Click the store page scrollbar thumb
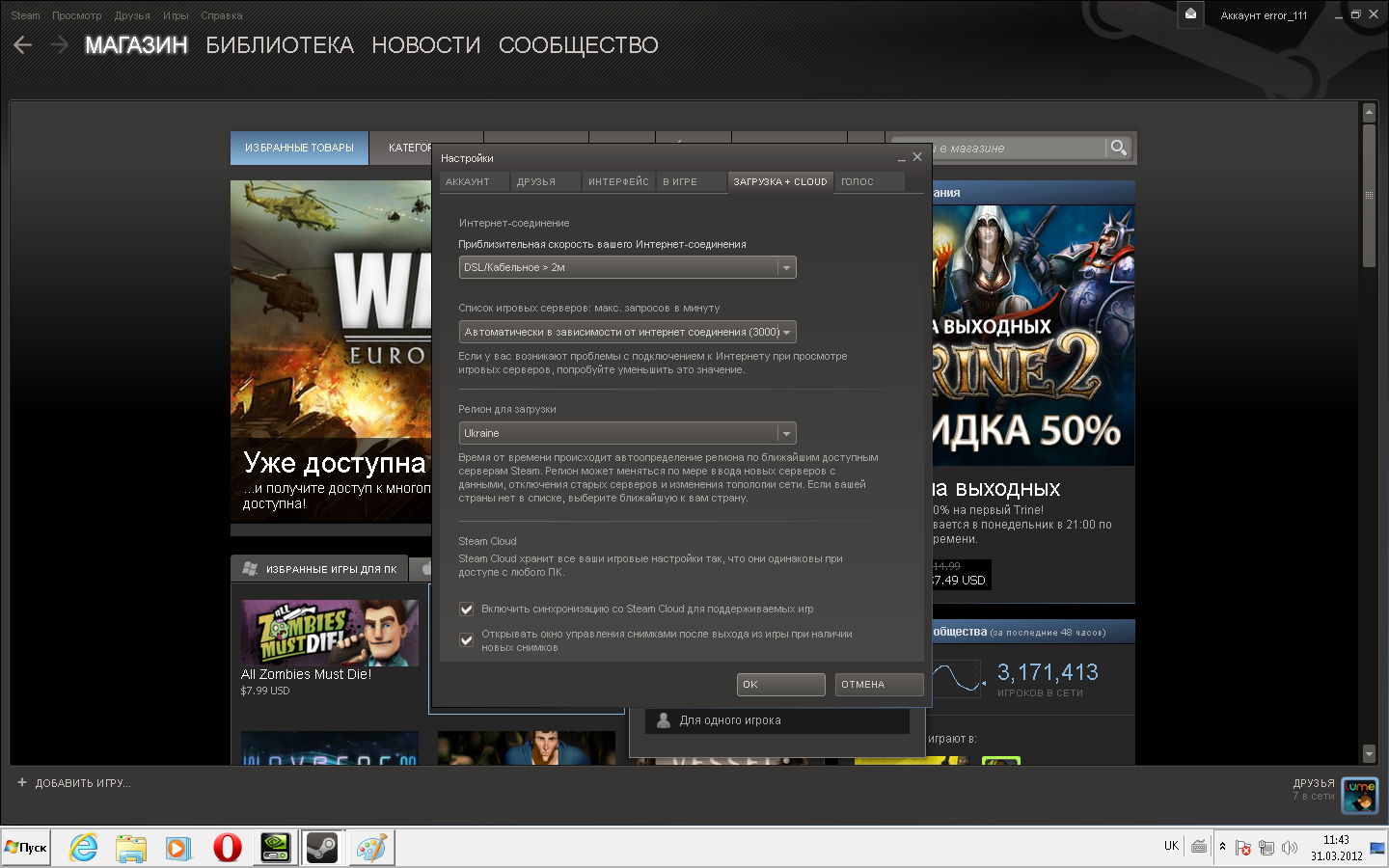 tap(1369, 195)
